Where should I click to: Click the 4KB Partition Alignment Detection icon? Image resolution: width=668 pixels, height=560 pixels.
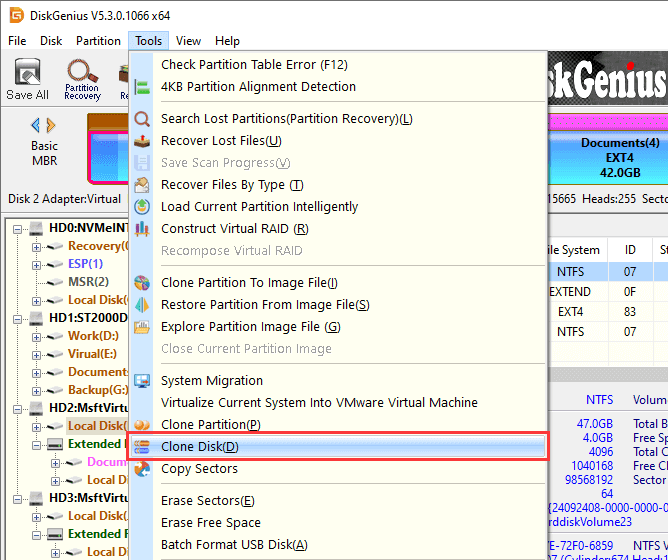point(142,87)
